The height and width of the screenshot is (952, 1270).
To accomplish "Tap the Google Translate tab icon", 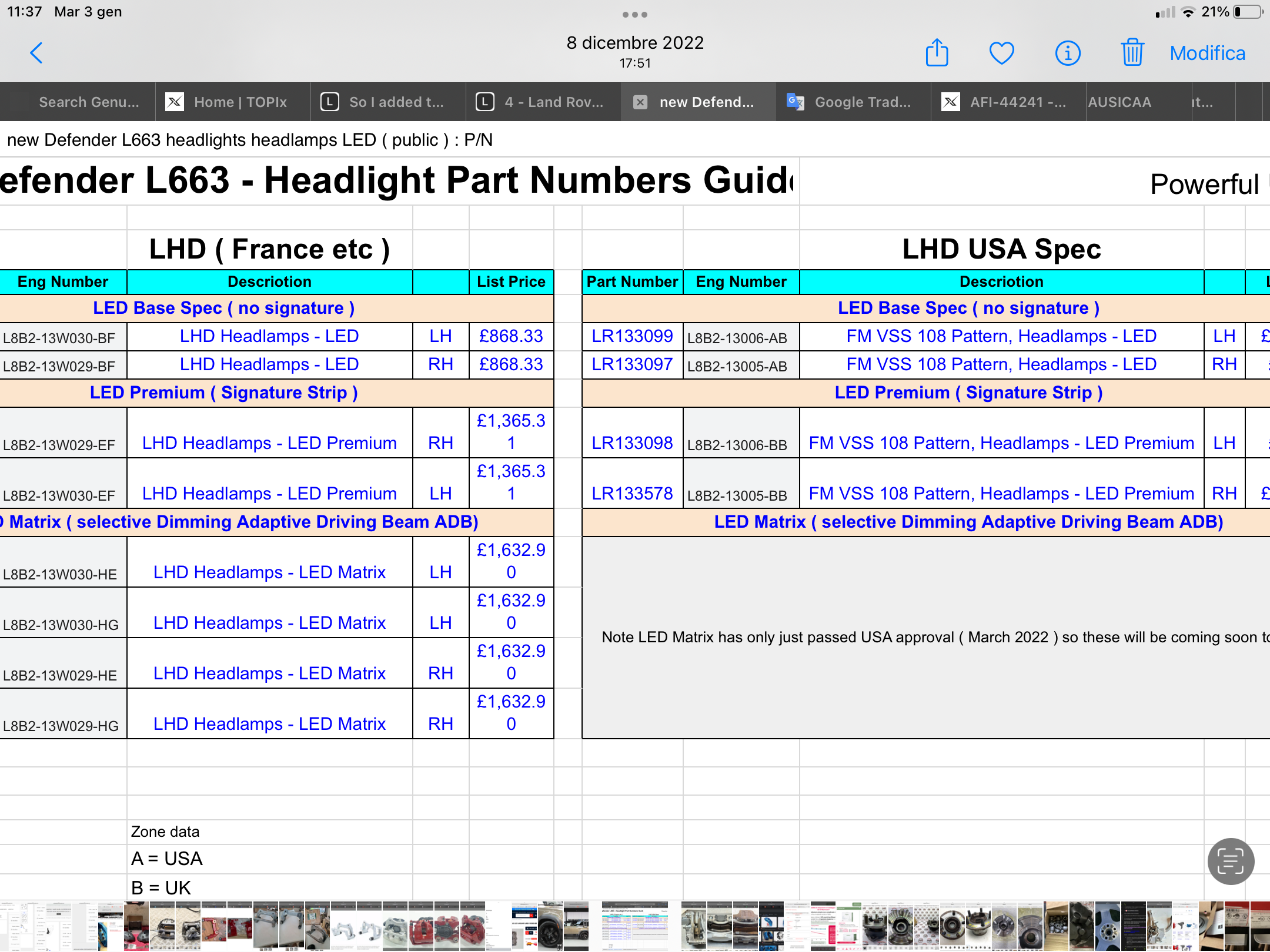I will [x=795, y=102].
